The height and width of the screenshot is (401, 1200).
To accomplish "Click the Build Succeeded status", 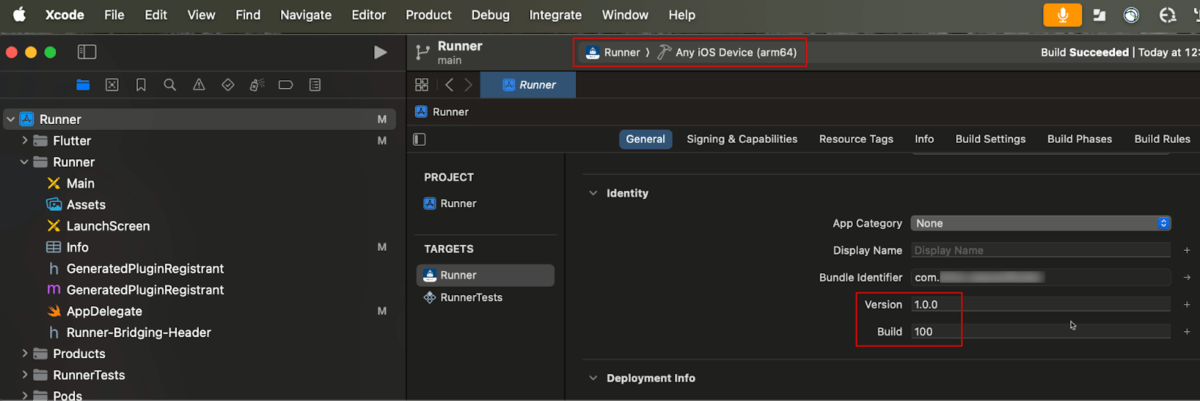I will coord(1084,52).
